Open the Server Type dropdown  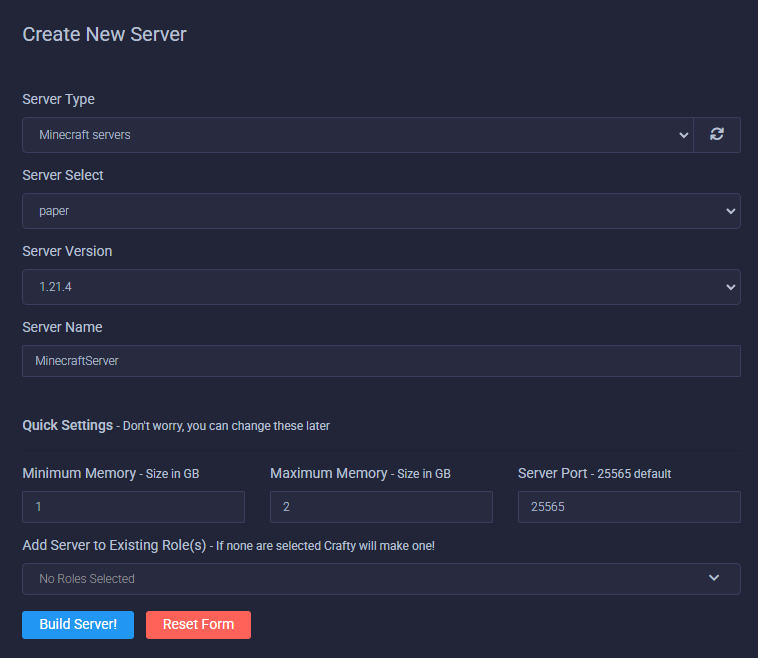[x=358, y=135]
